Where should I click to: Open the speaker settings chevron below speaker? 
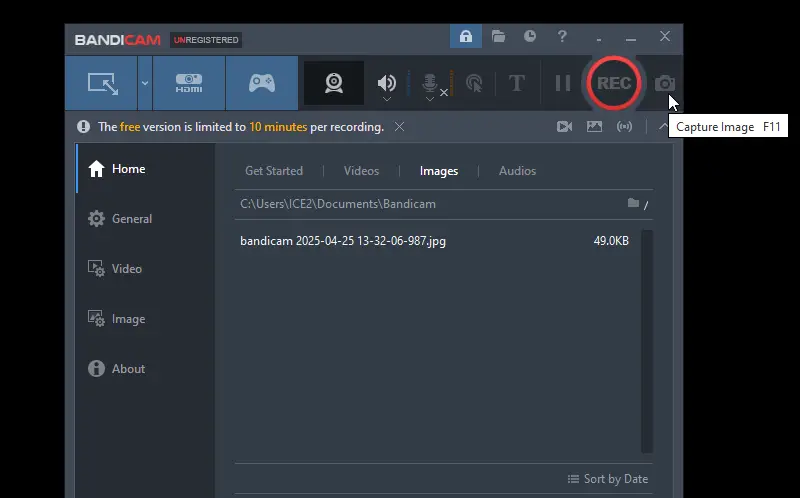387,99
